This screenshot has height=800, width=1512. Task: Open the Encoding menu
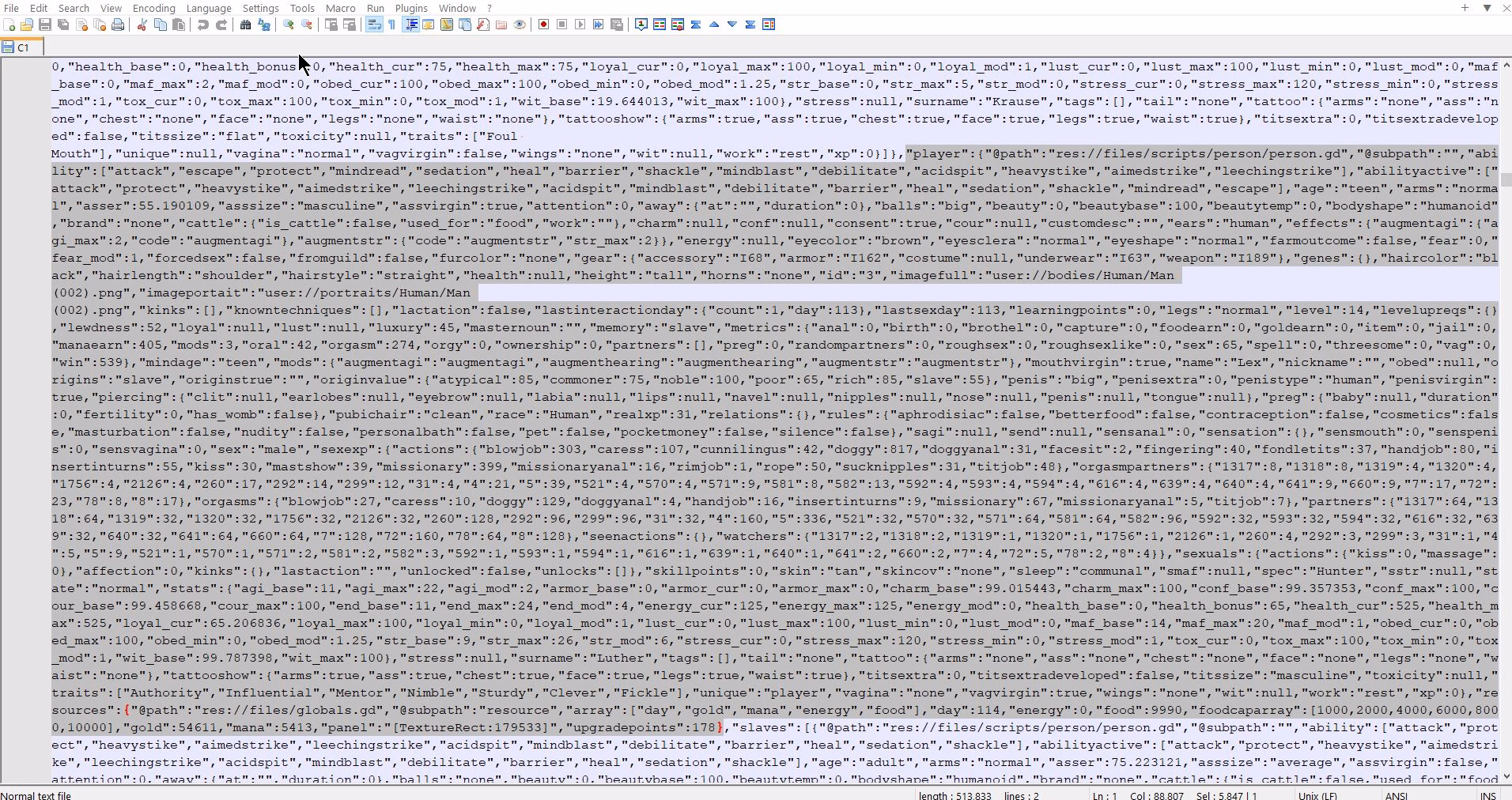tap(153, 8)
